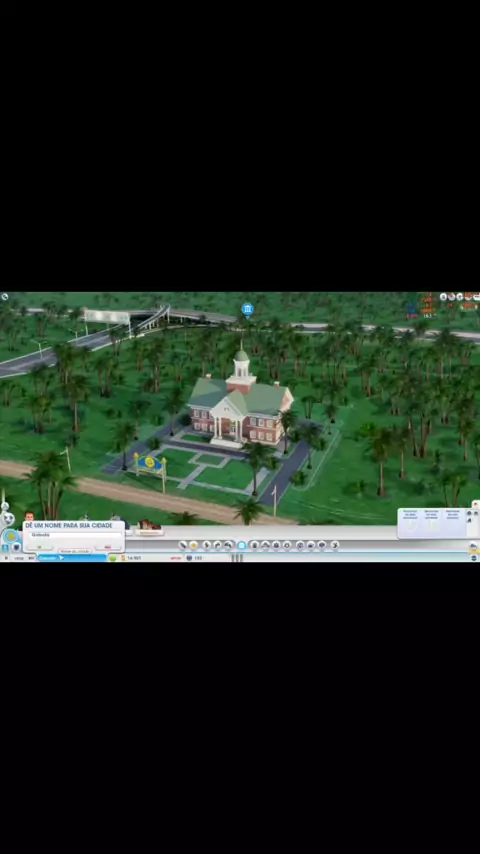This screenshot has height=854, width=480.
Task: Select the highlighted Government buildings icon
Action: [x=242, y=545]
